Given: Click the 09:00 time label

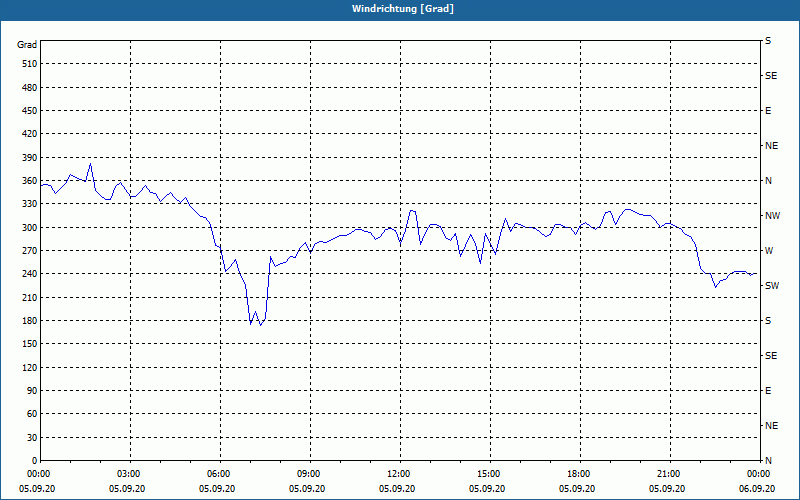Looking at the screenshot, I should tap(308, 474).
